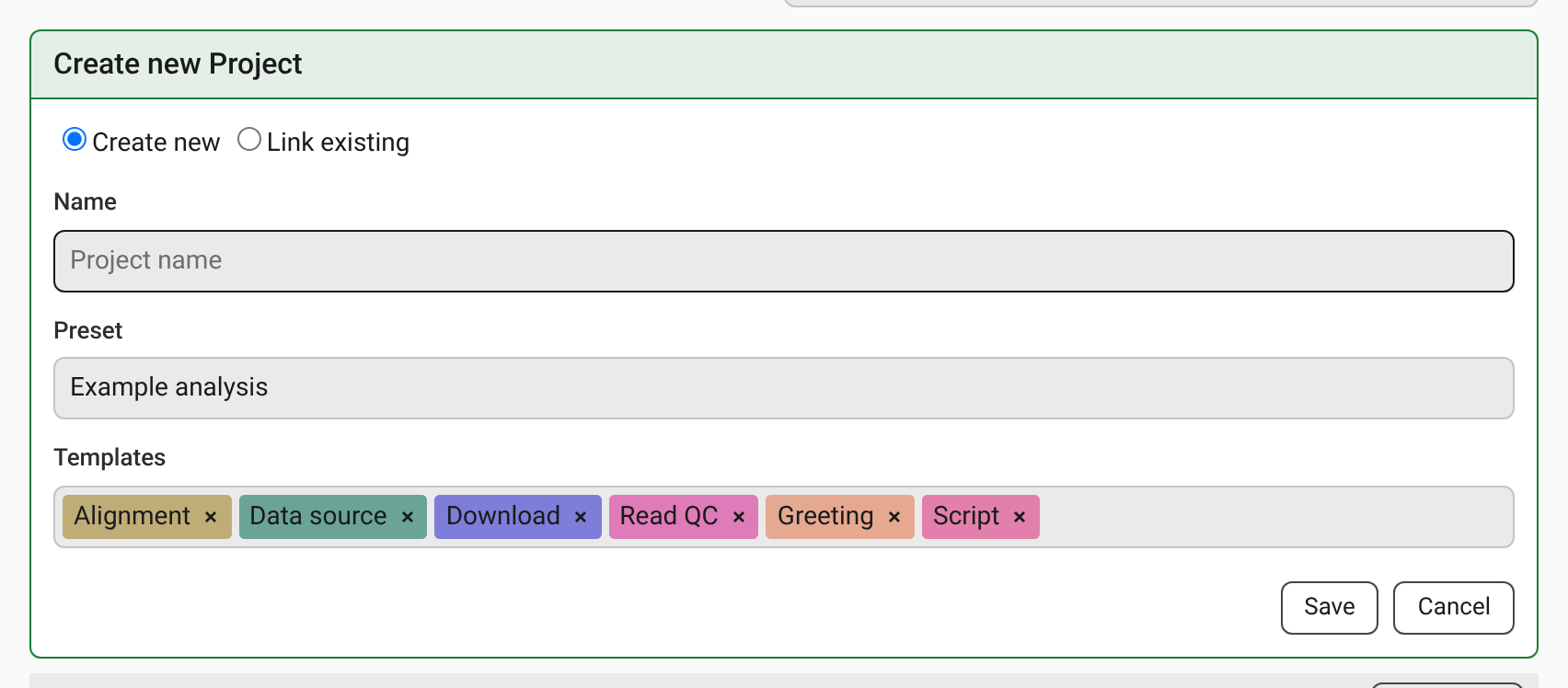Click the Script tag label

click(x=966, y=516)
